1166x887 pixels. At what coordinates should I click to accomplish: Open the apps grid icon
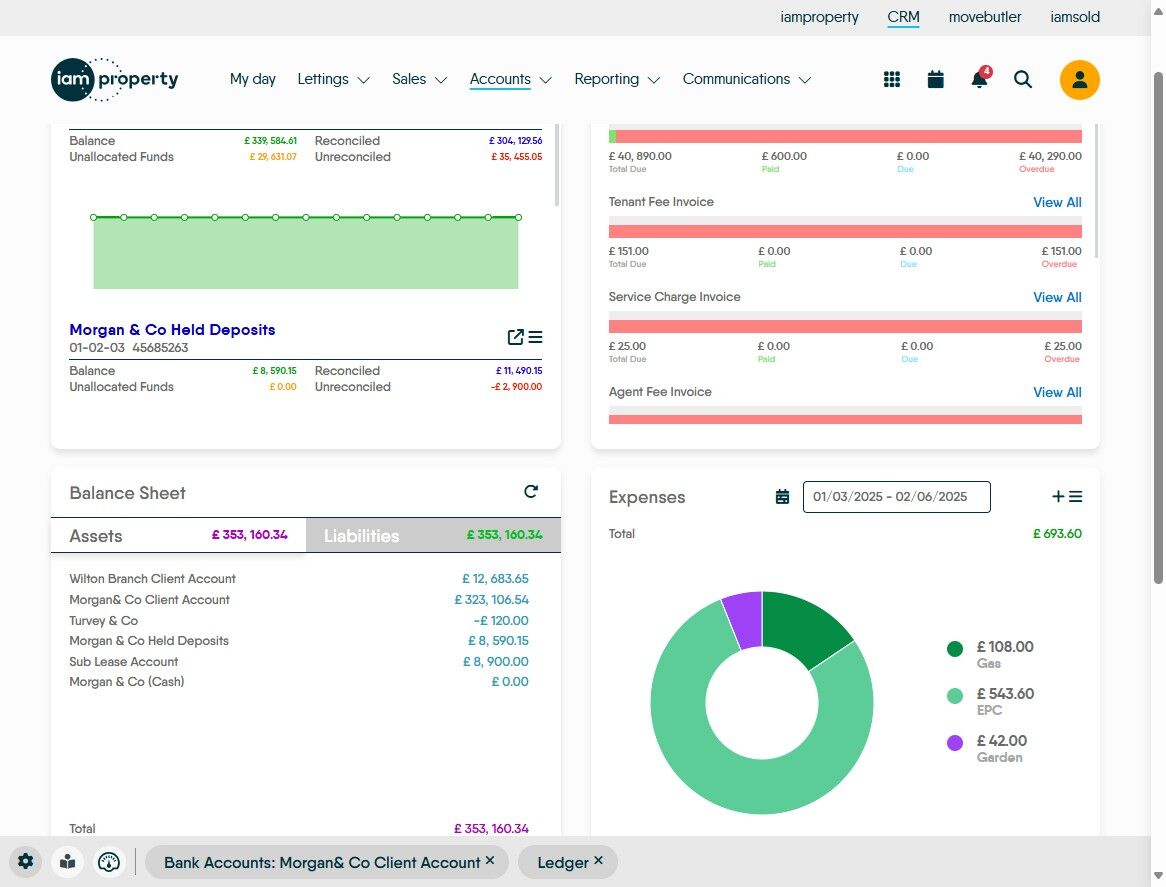(892, 80)
